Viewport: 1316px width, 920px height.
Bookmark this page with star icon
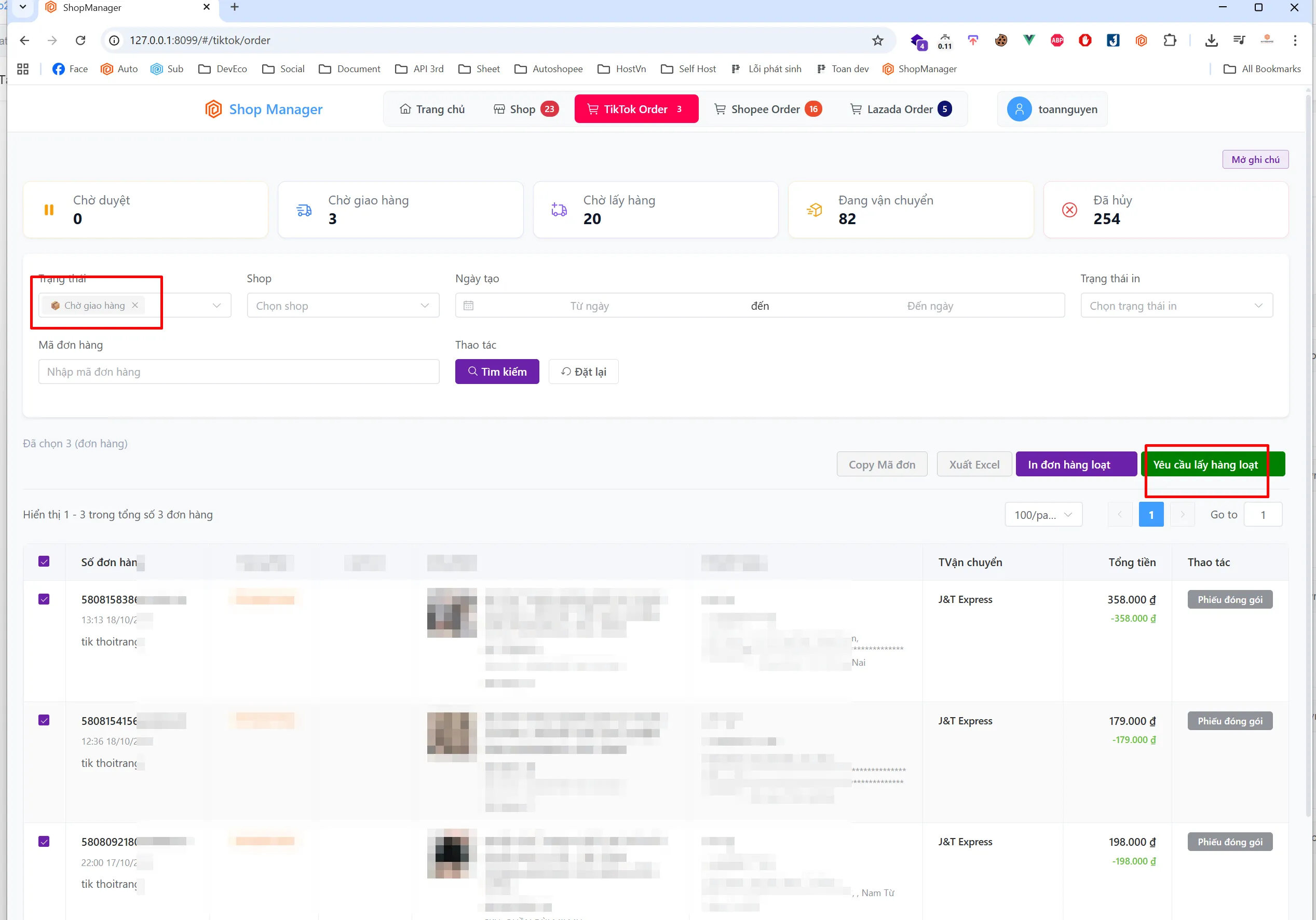pos(877,40)
